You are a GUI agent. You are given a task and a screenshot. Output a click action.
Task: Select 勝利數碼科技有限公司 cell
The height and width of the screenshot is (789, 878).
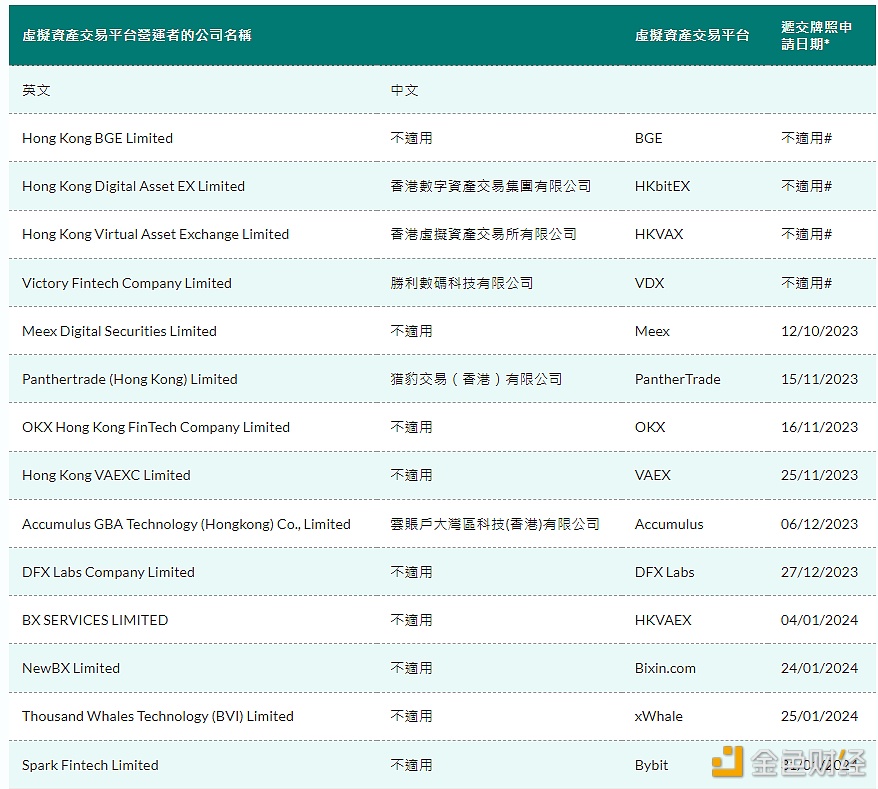tap(461, 283)
